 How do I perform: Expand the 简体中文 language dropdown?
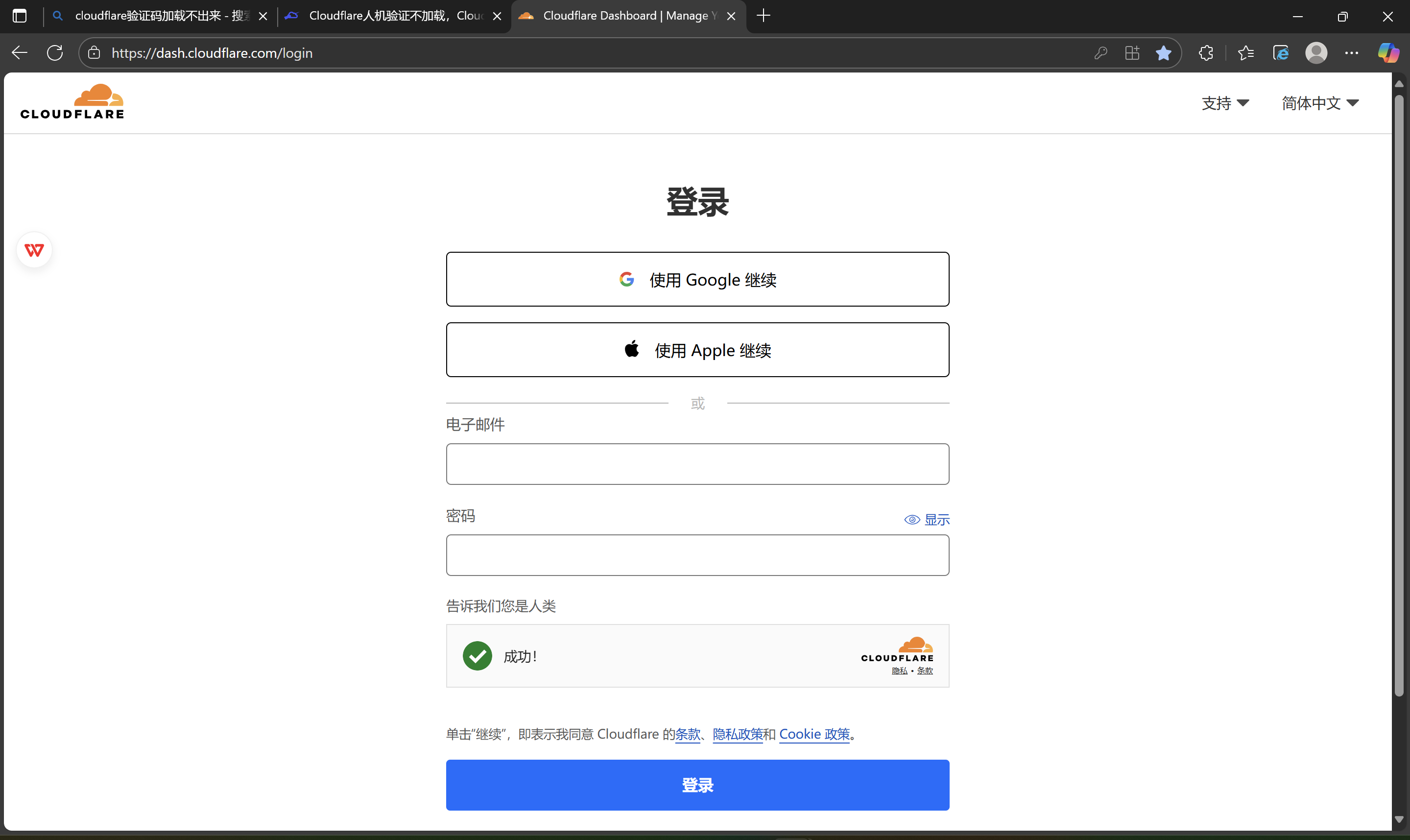click(1320, 103)
